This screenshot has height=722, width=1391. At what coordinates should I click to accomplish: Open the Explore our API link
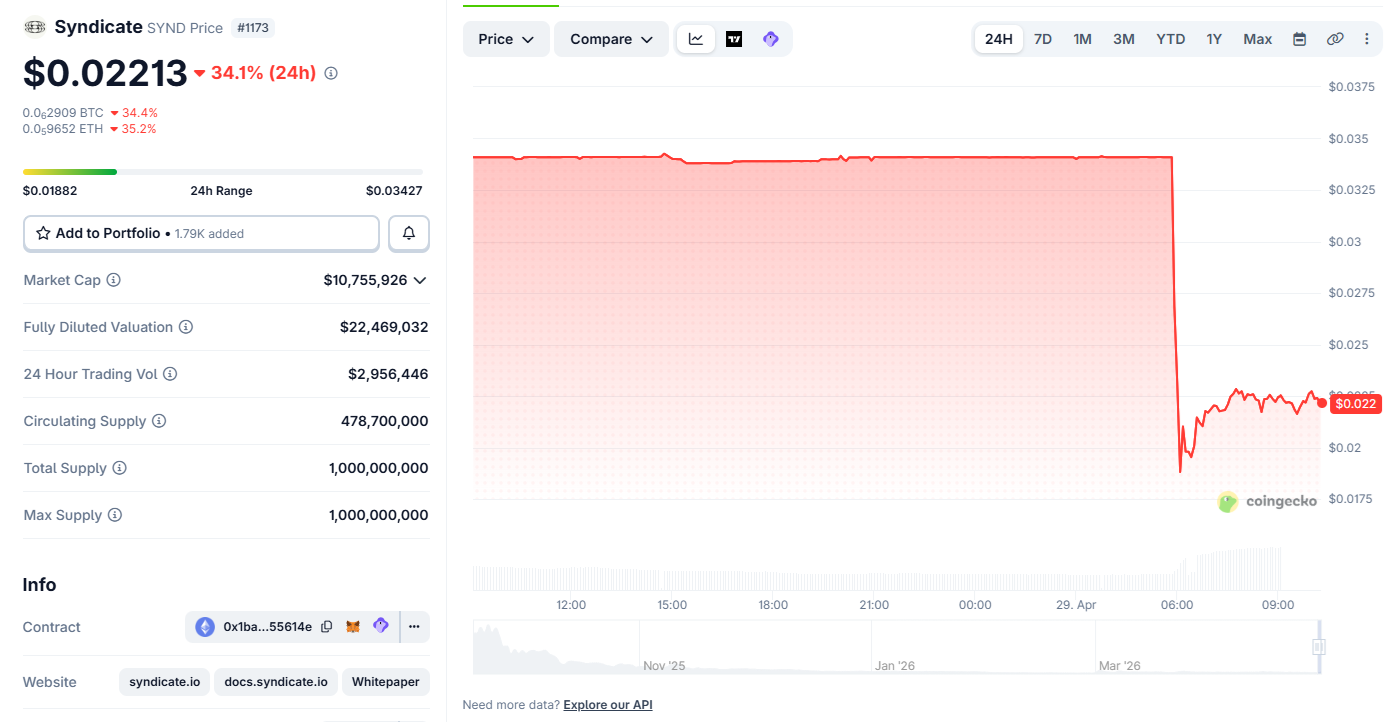[607, 705]
